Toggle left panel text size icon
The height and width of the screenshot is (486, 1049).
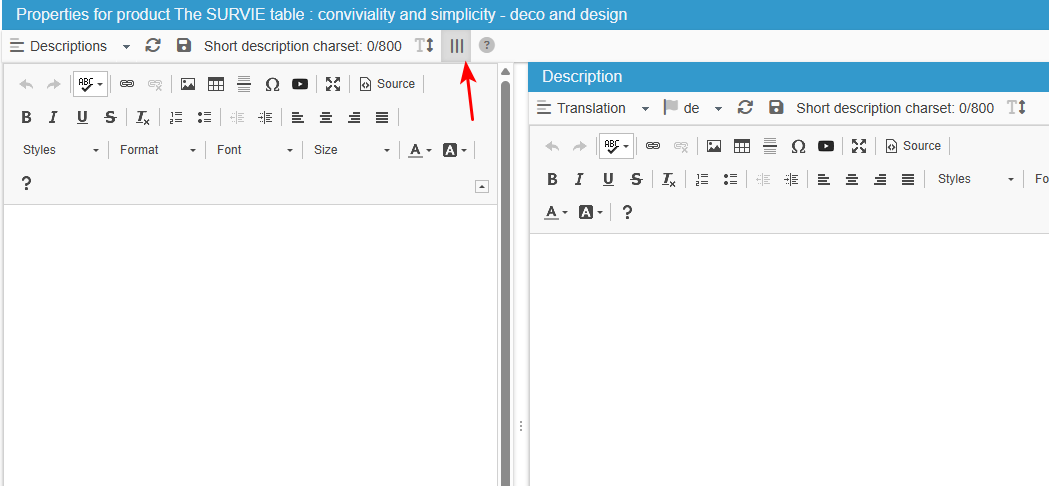pos(424,46)
